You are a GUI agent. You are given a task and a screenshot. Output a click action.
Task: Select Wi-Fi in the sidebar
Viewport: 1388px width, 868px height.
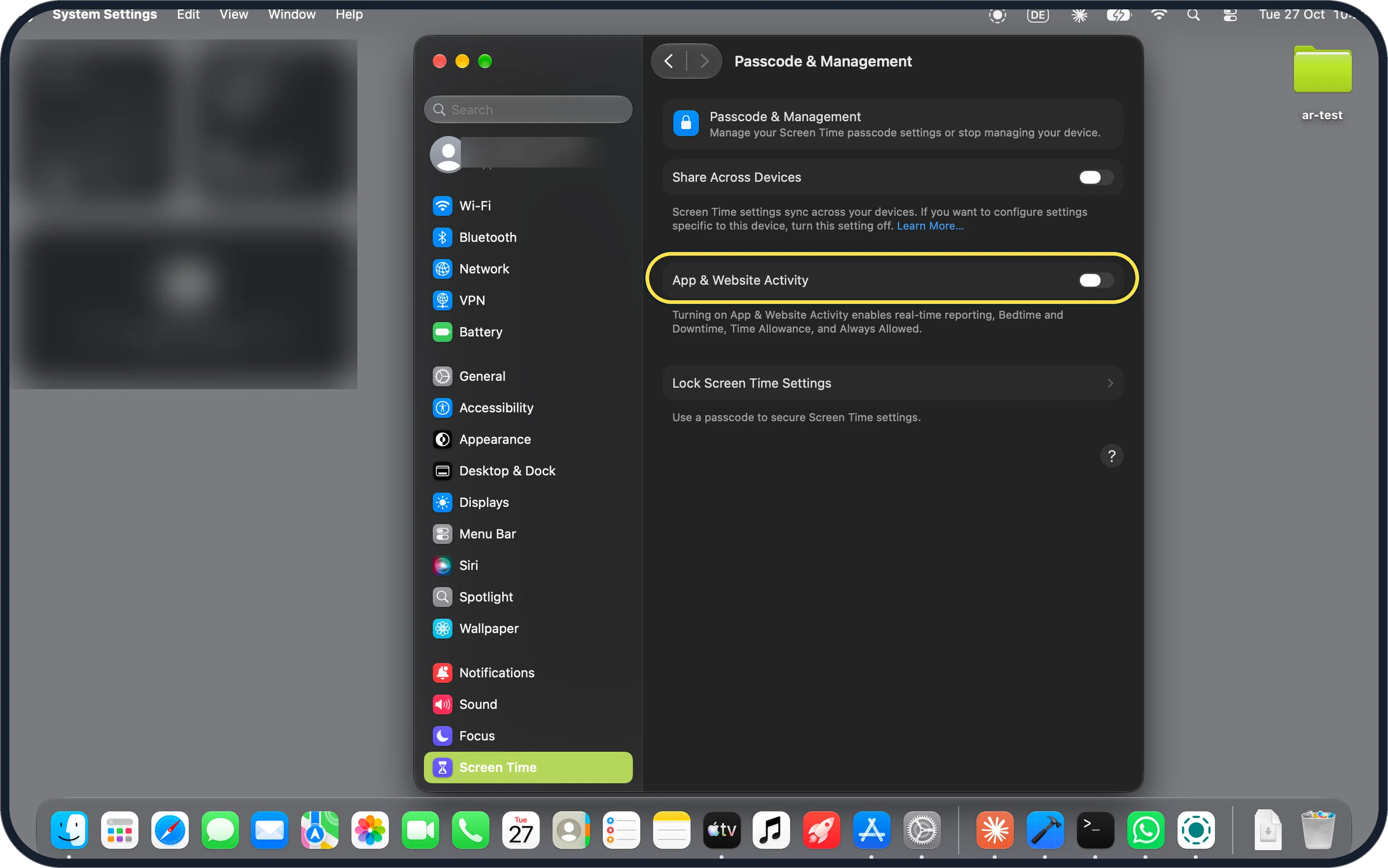tap(528, 205)
